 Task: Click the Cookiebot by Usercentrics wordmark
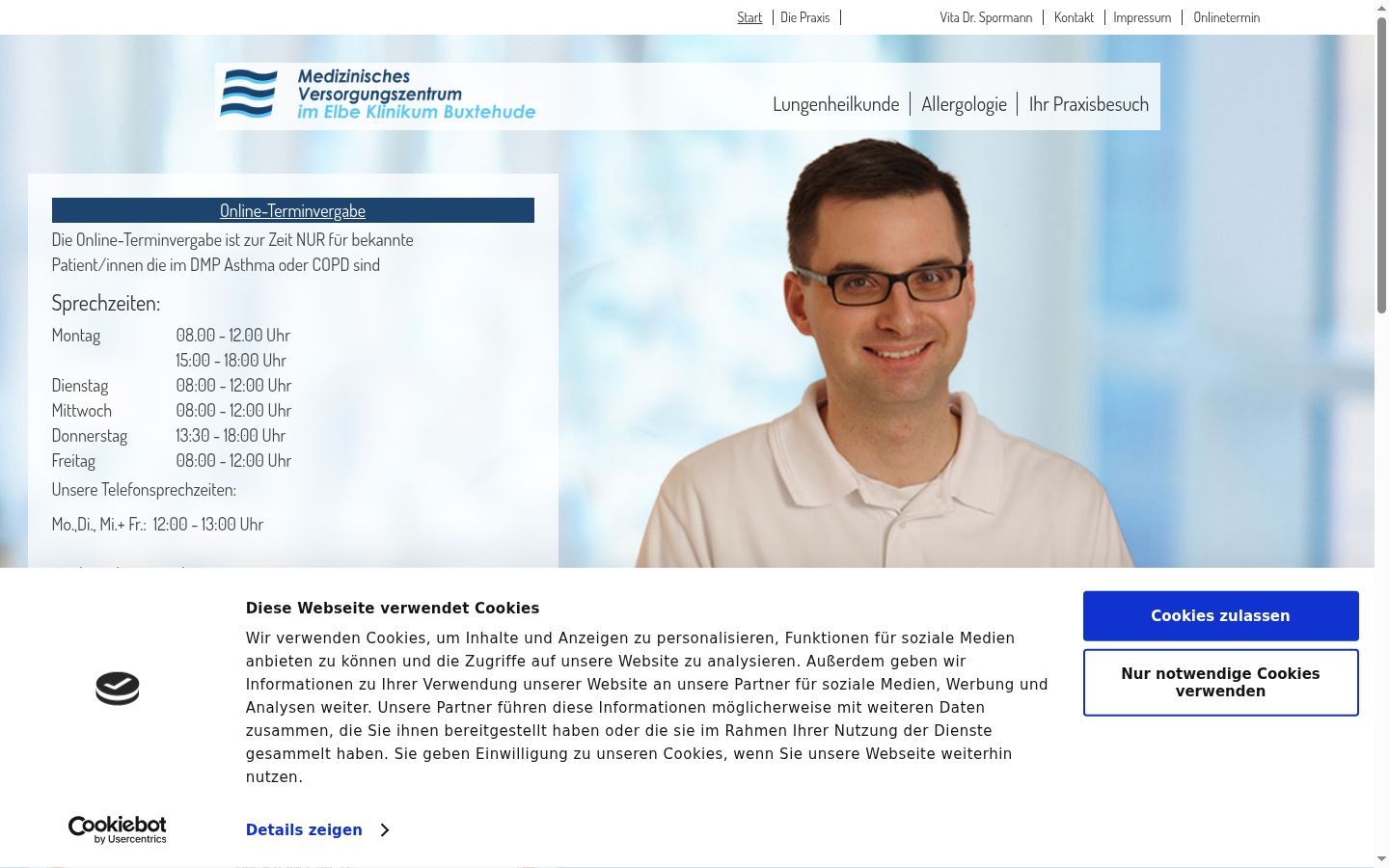point(118,829)
